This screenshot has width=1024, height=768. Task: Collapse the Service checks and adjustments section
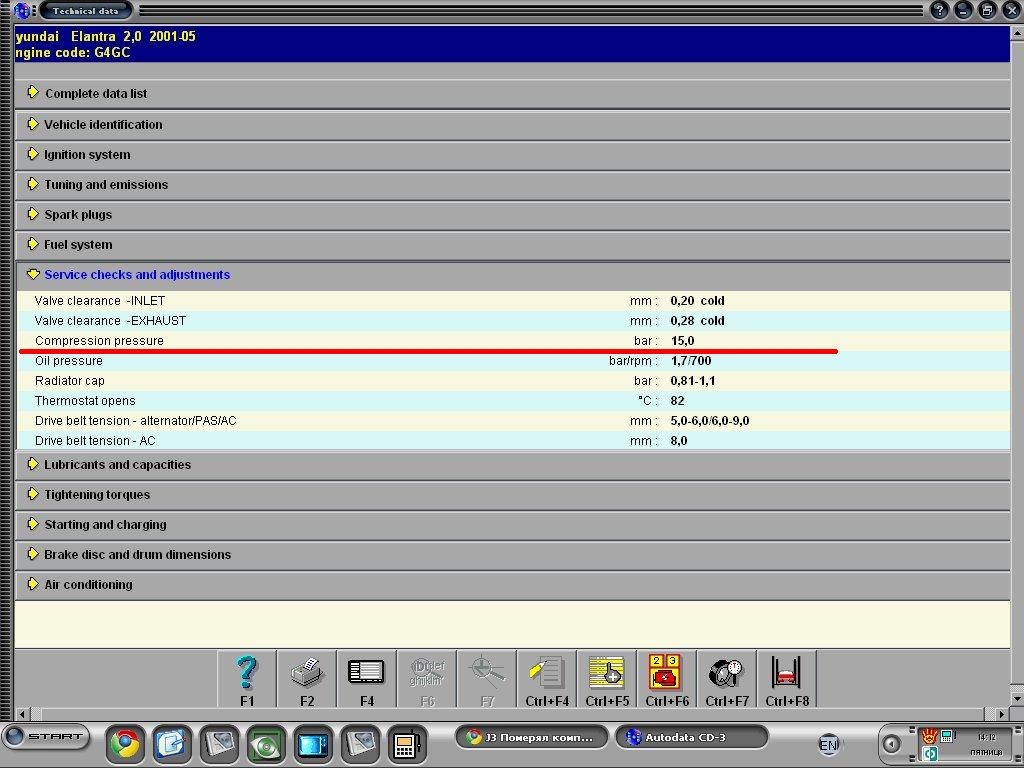coord(513,274)
